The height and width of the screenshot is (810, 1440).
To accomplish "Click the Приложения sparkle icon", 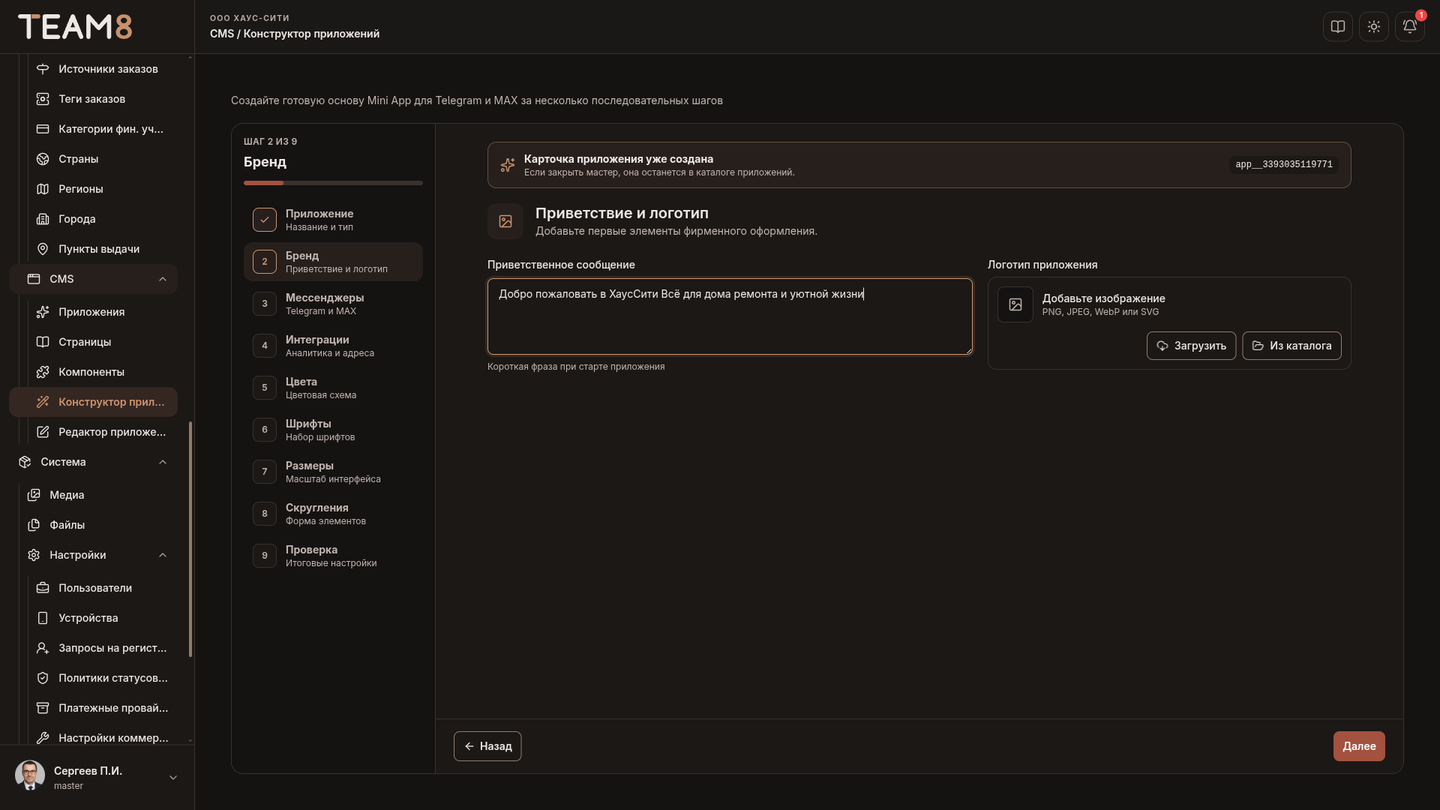I will [x=43, y=312].
